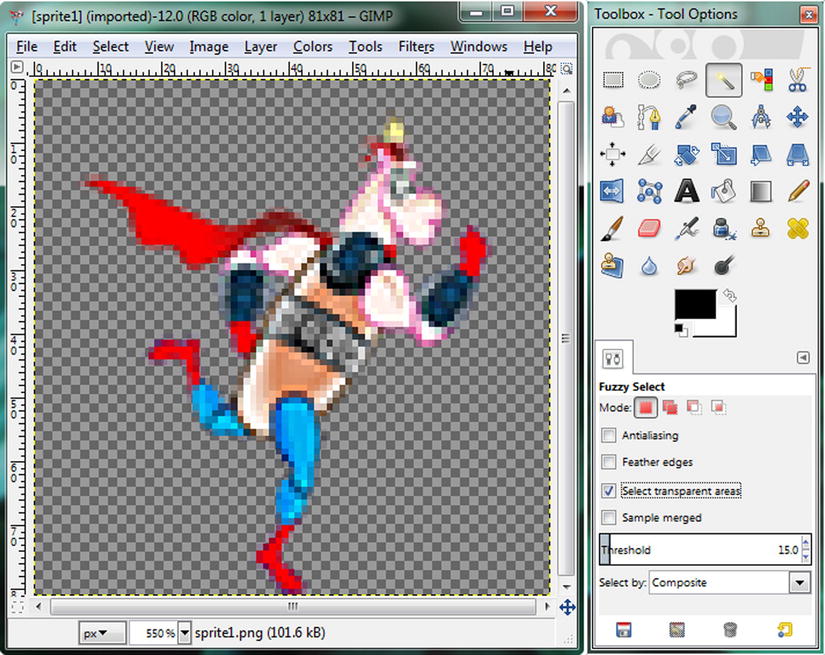Select the Scissors Select tool
Image resolution: width=825 pixels, height=655 pixels.
(798, 80)
